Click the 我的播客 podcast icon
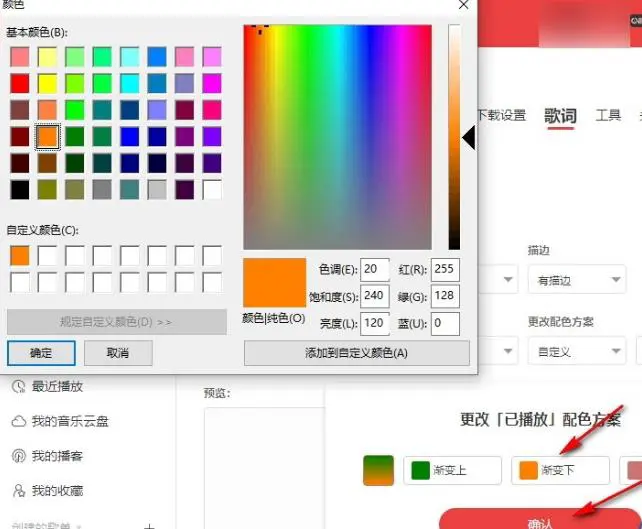 (18, 456)
